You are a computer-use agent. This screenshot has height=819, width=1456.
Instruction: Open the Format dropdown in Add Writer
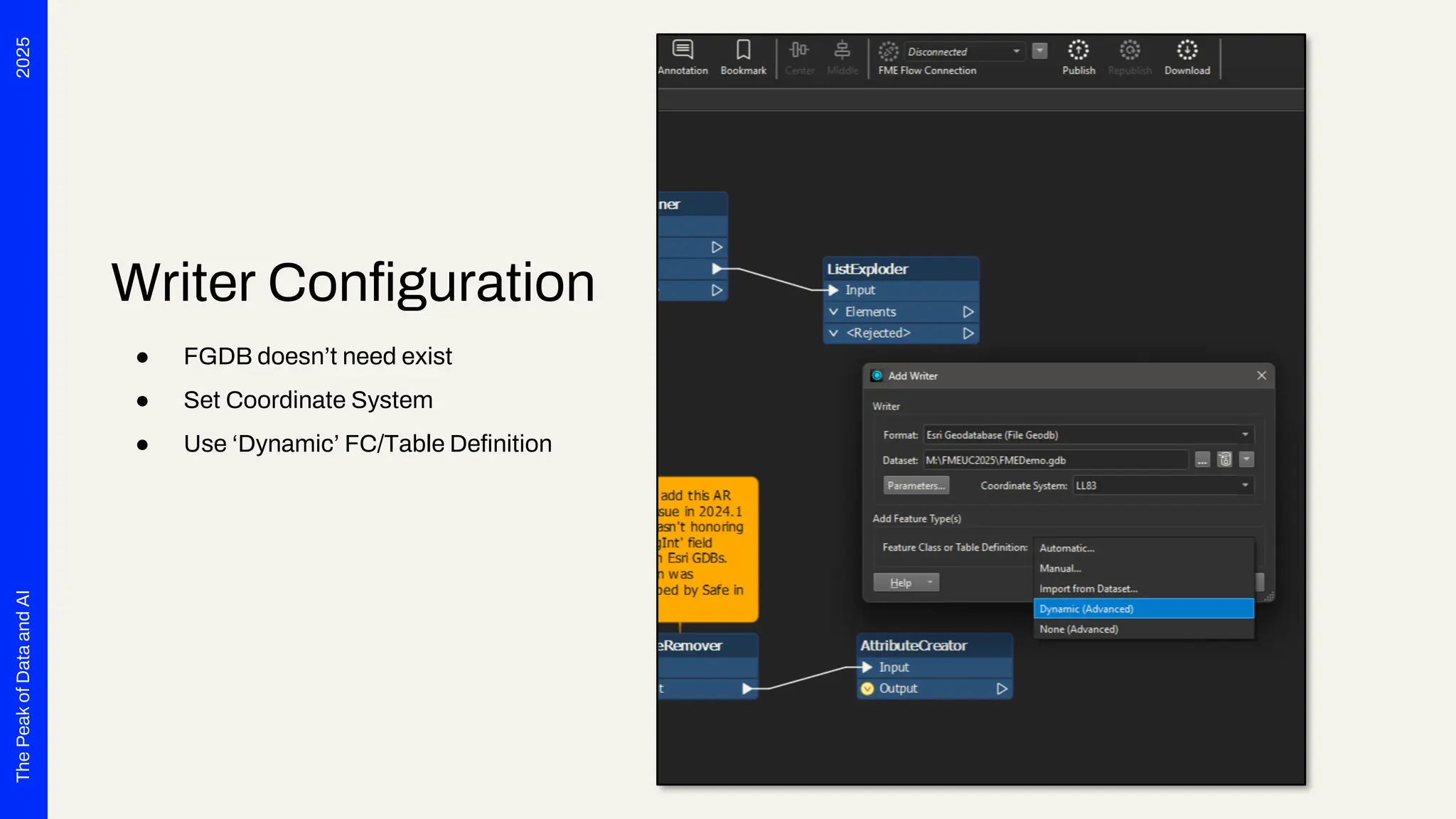point(1245,435)
